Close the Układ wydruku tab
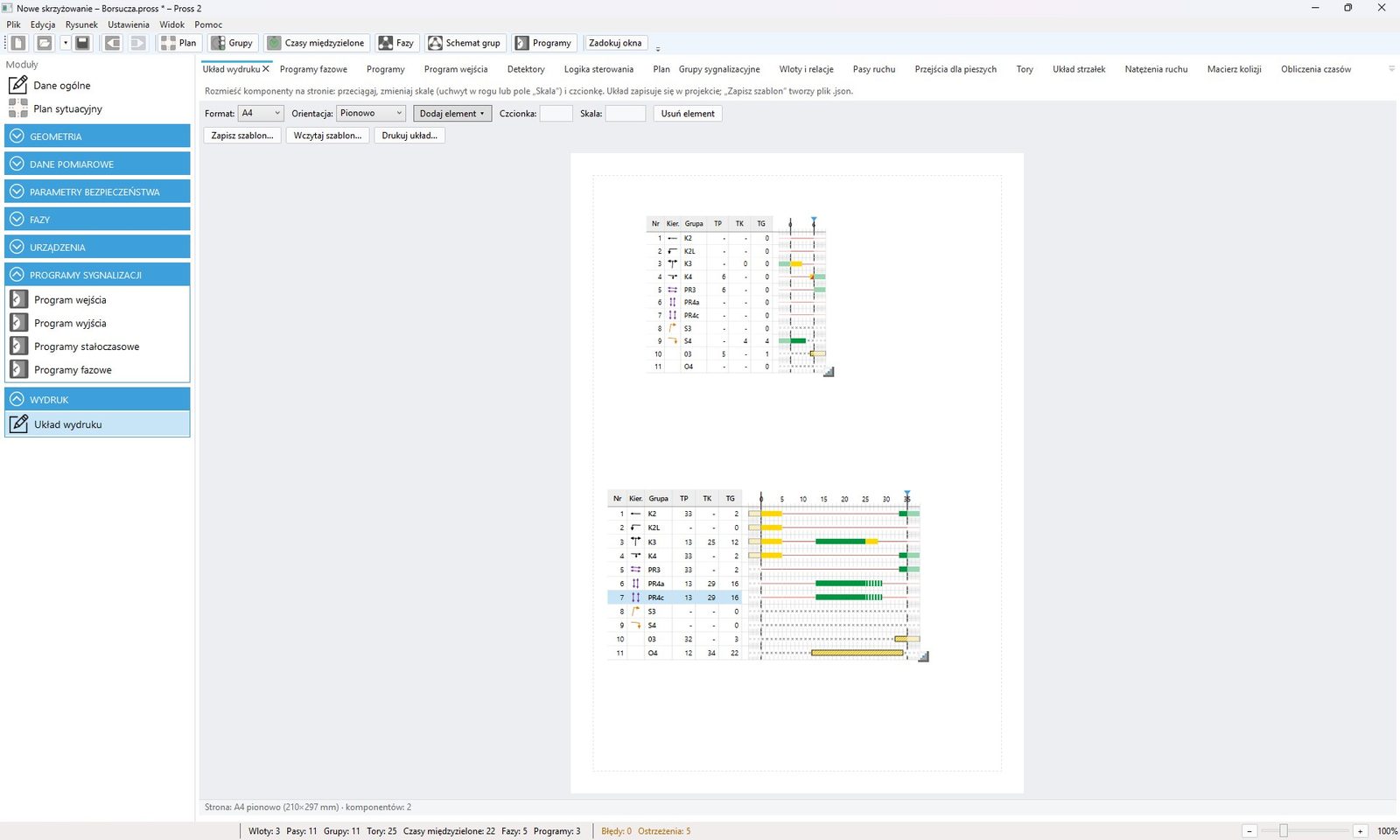 (266, 69)
